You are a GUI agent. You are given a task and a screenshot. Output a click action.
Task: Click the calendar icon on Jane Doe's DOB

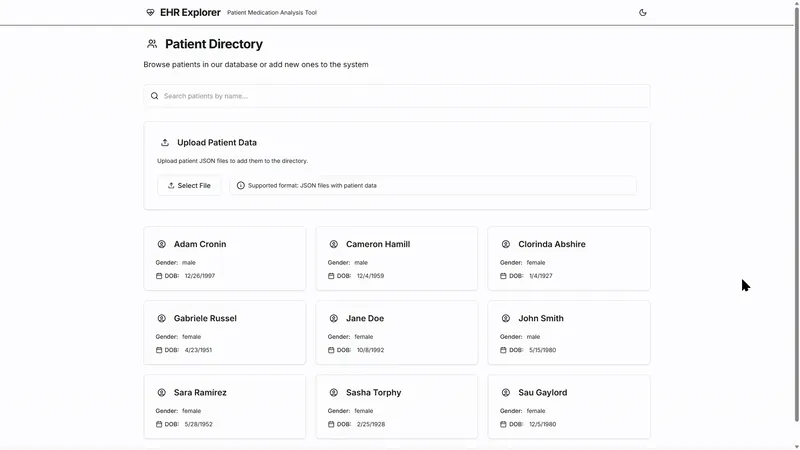tap(331, 350)
